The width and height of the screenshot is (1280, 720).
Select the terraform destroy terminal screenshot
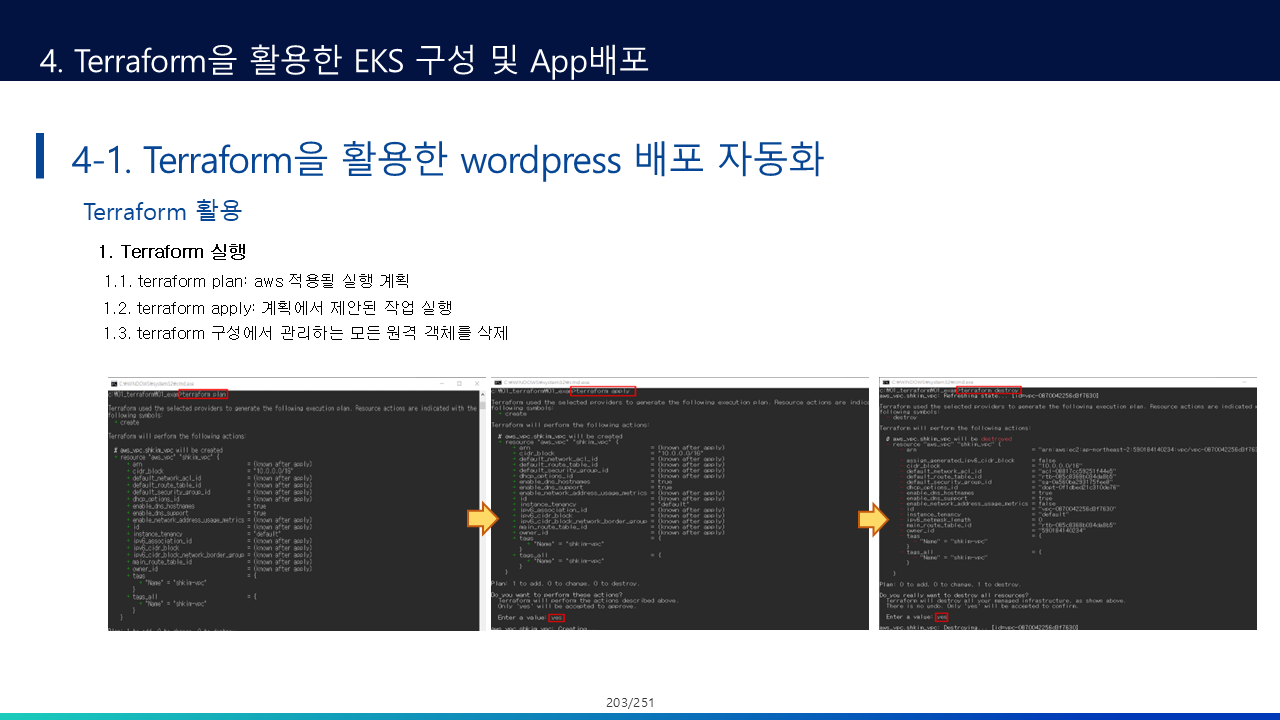pos(1068,504)
